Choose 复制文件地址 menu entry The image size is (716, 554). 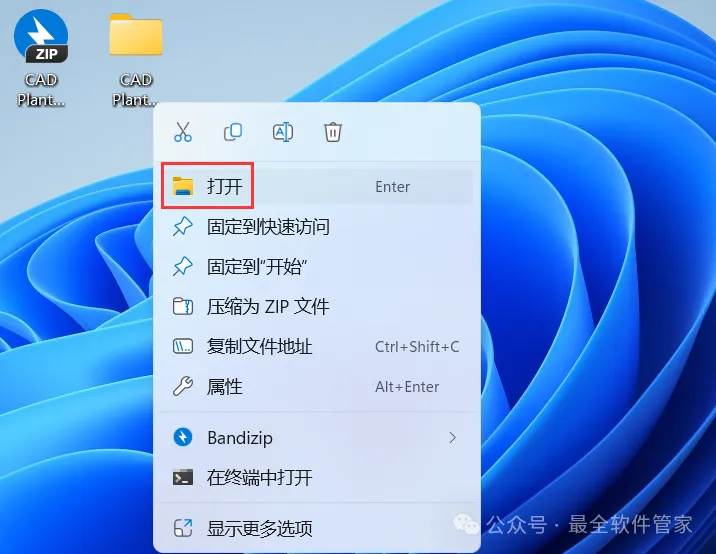point(317,347)
